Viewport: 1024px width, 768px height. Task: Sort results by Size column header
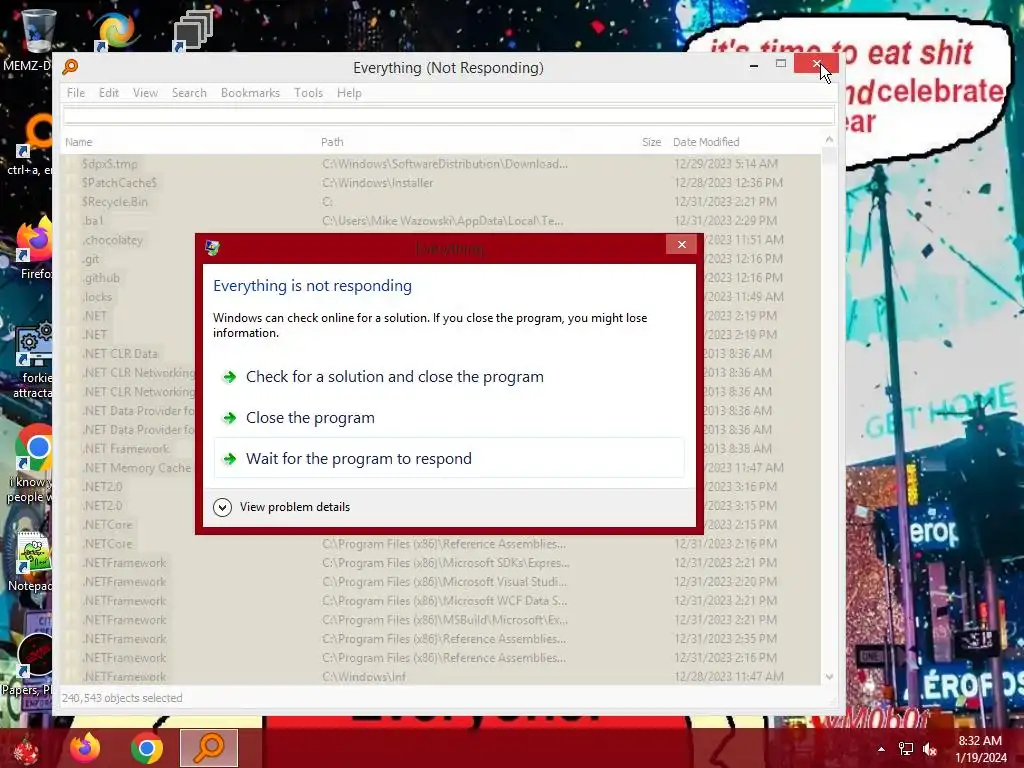click(651, 142)
